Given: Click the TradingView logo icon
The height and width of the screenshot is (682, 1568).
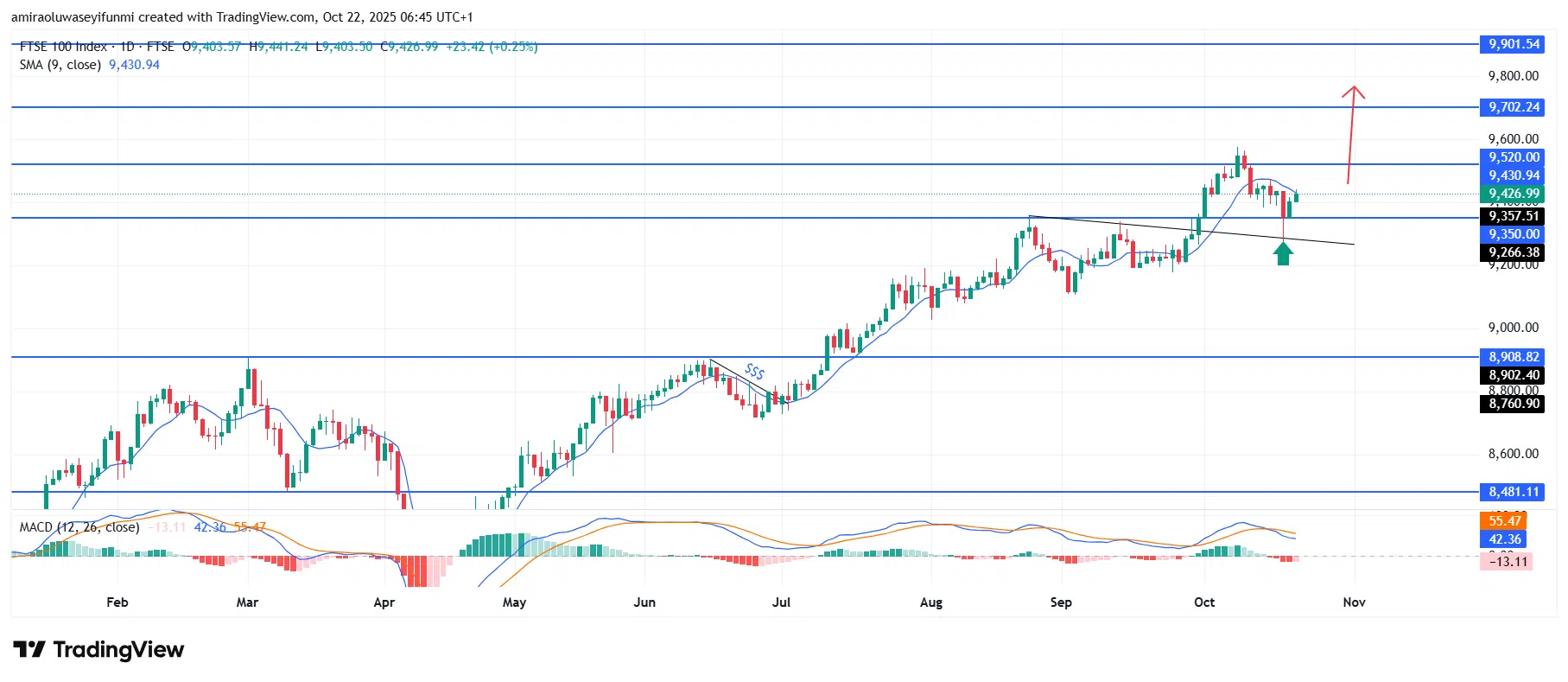Looking at the screenshot, I should tap(29, 649).
